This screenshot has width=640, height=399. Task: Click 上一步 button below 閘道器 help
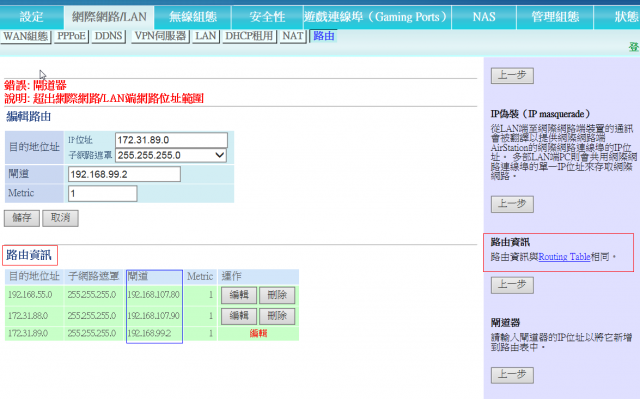pyautogui.click(x=512, y=375)
